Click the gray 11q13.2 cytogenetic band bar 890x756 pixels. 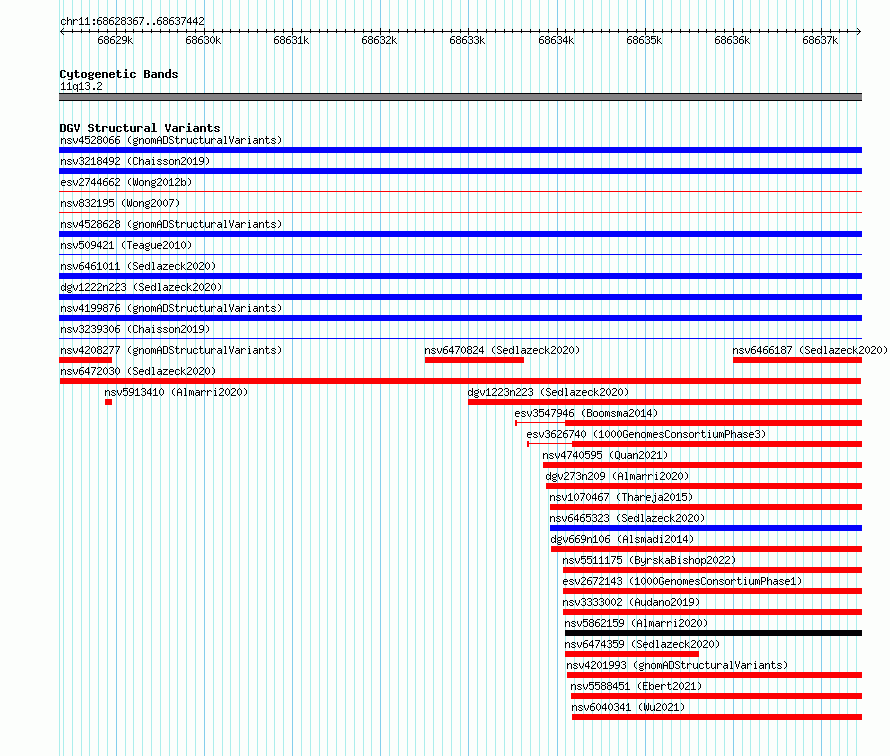[x=460, y=97]
